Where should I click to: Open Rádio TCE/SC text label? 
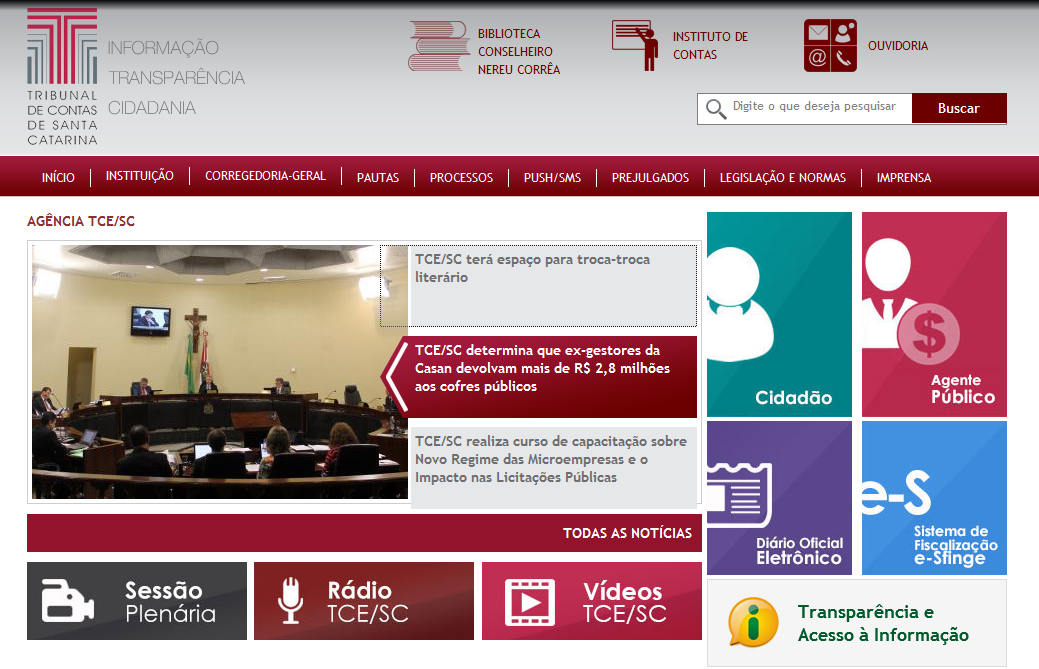(x=368, y=601)
